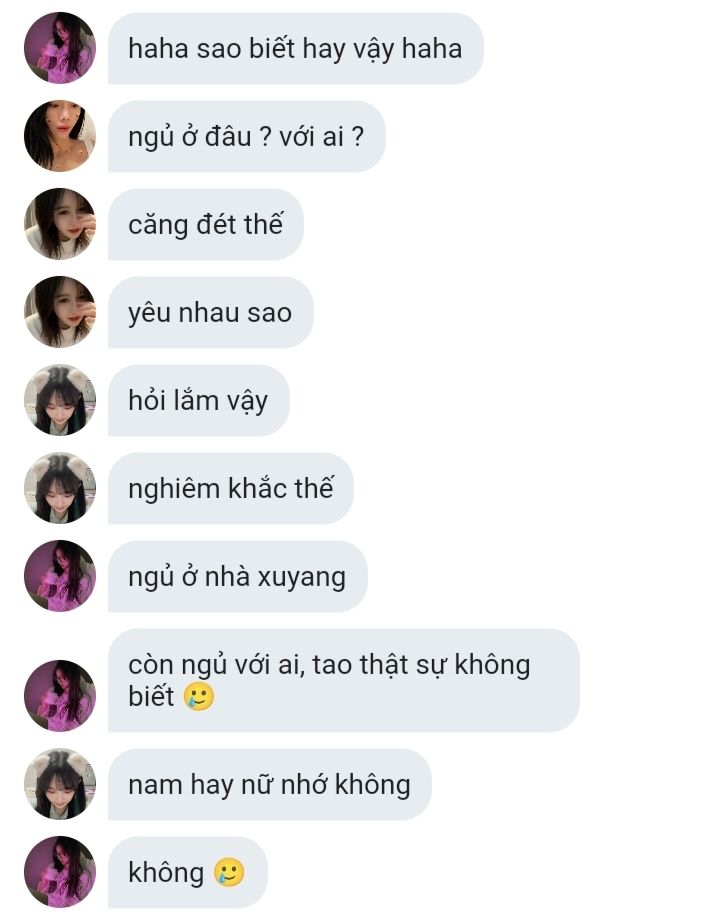Screen dimensions: 720x919
Task: Click the "nam hay nữ nhớ không" bubble
Action: click(270, 784)
